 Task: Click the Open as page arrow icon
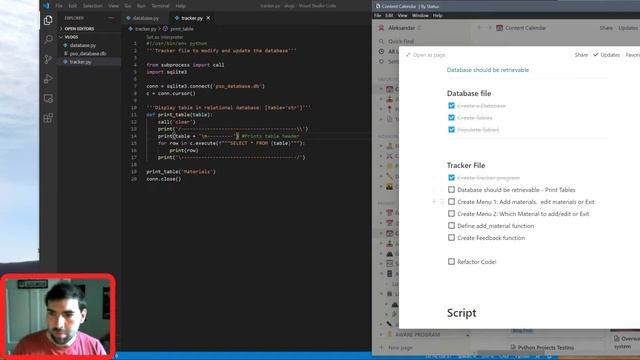[408, 55]
